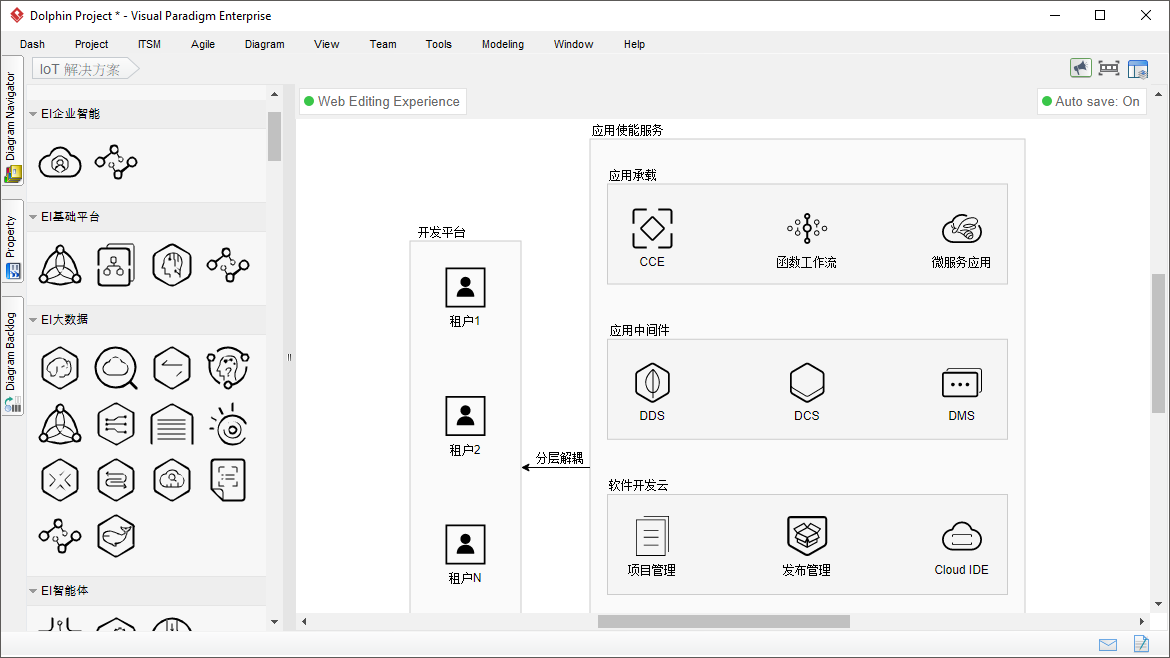Open the ITSM menu
The height and width of the screenshot is (658, 1170).
click(149, 44)
